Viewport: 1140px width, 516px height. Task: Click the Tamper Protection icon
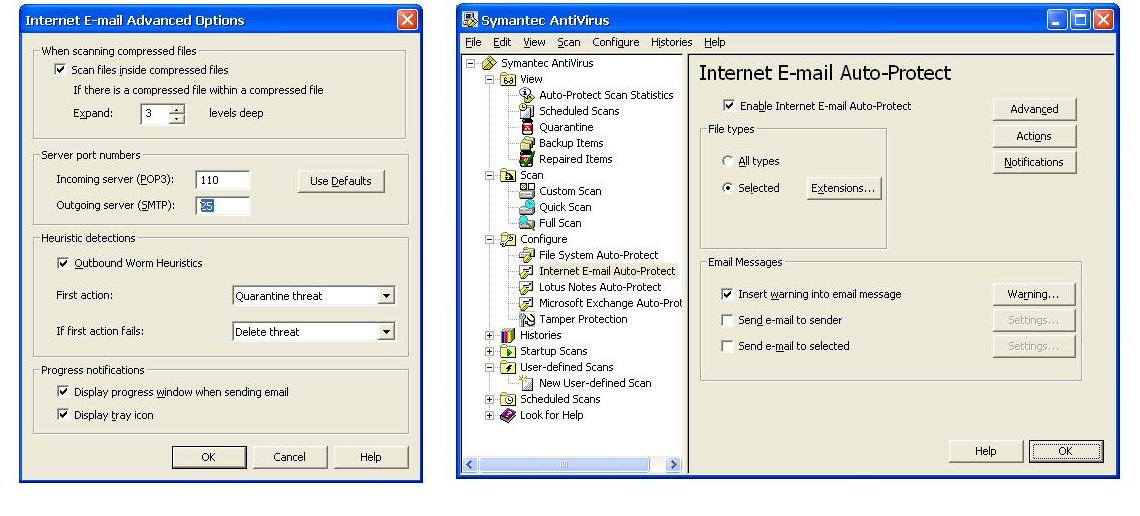point(527,319)
